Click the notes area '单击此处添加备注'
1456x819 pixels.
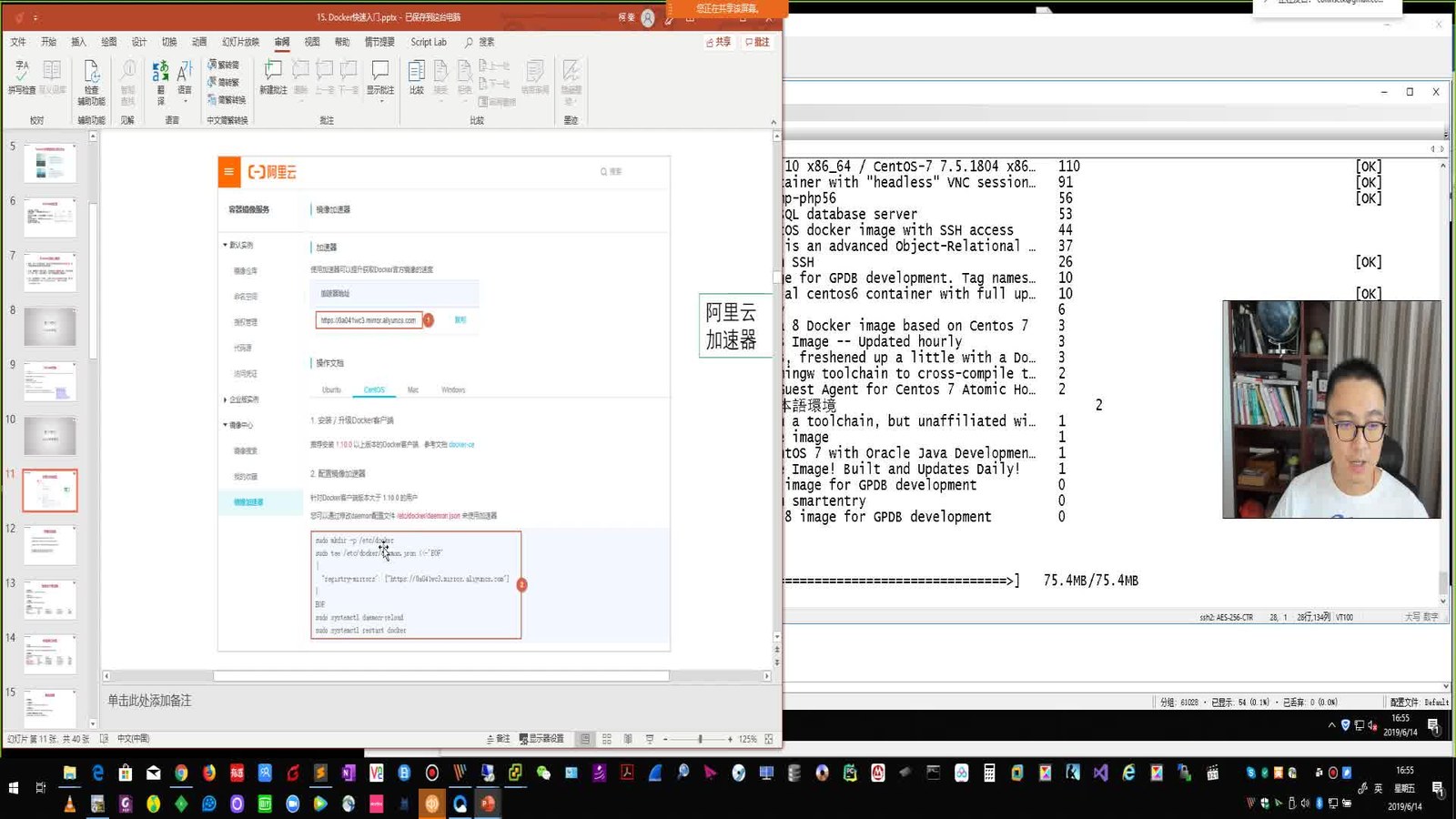click(149, 701)
